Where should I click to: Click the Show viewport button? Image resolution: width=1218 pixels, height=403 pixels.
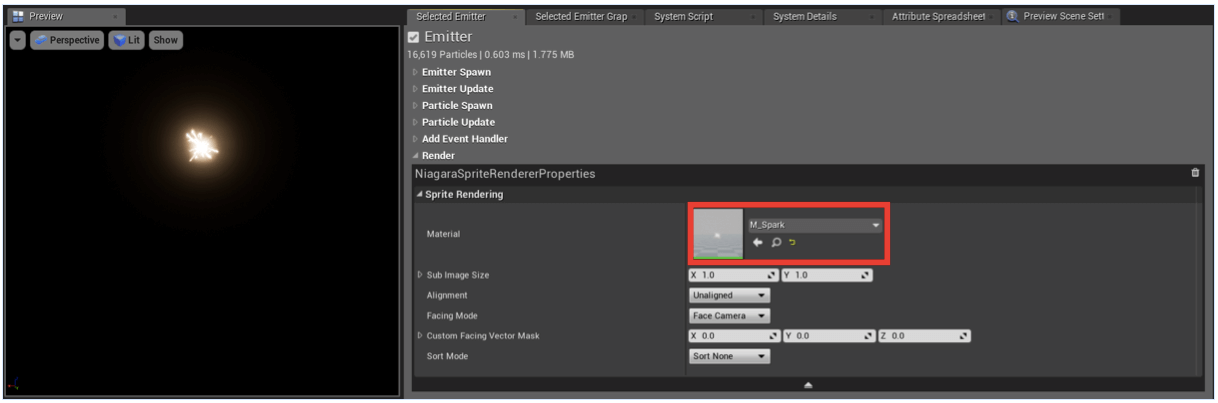pyautogui.click(x=166, y=40)
